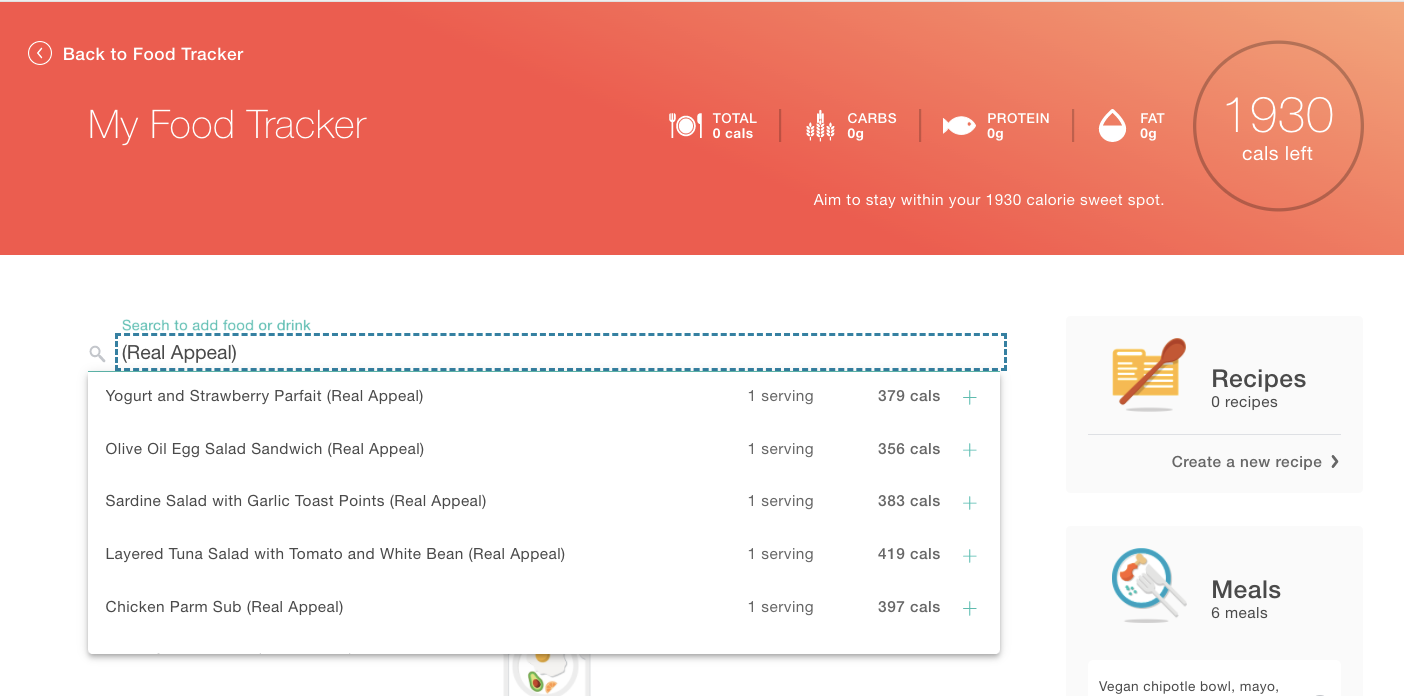The width and height of the screenshot is (1404, 696).
Task: Open Create a new recipe link
Action: 1246,462
